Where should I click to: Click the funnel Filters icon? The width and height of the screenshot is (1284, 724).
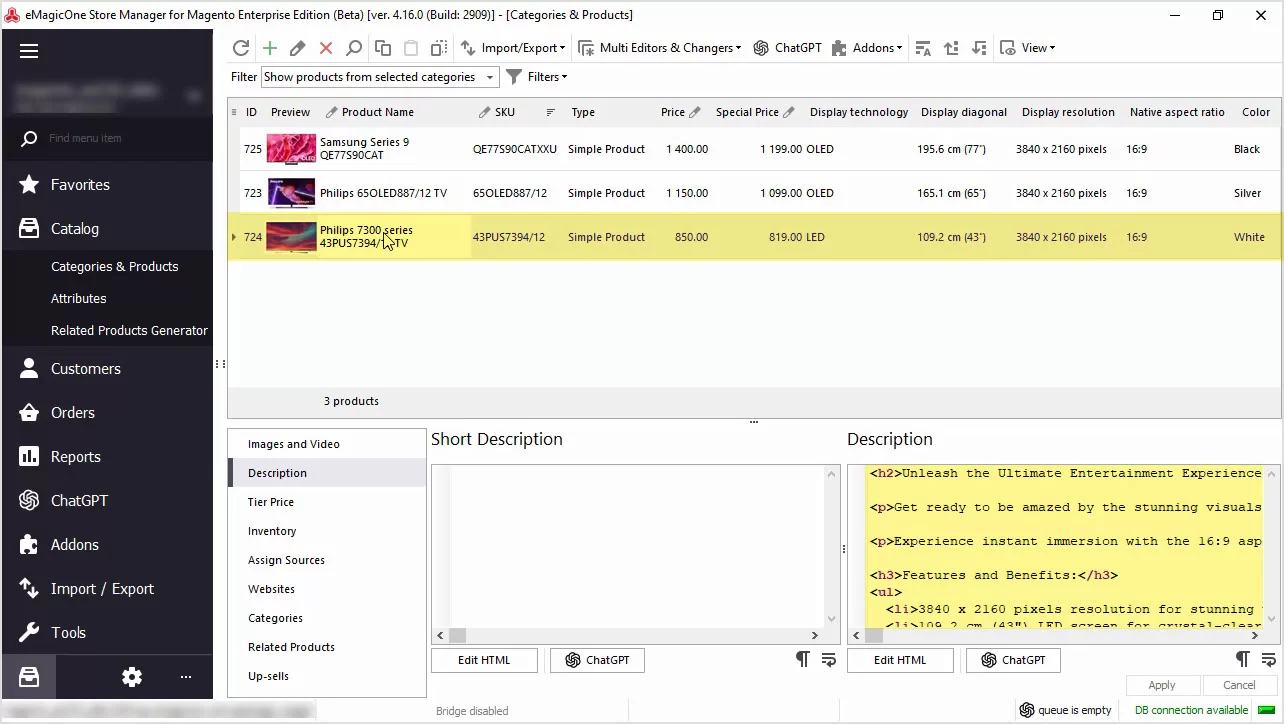click(514, 77)
